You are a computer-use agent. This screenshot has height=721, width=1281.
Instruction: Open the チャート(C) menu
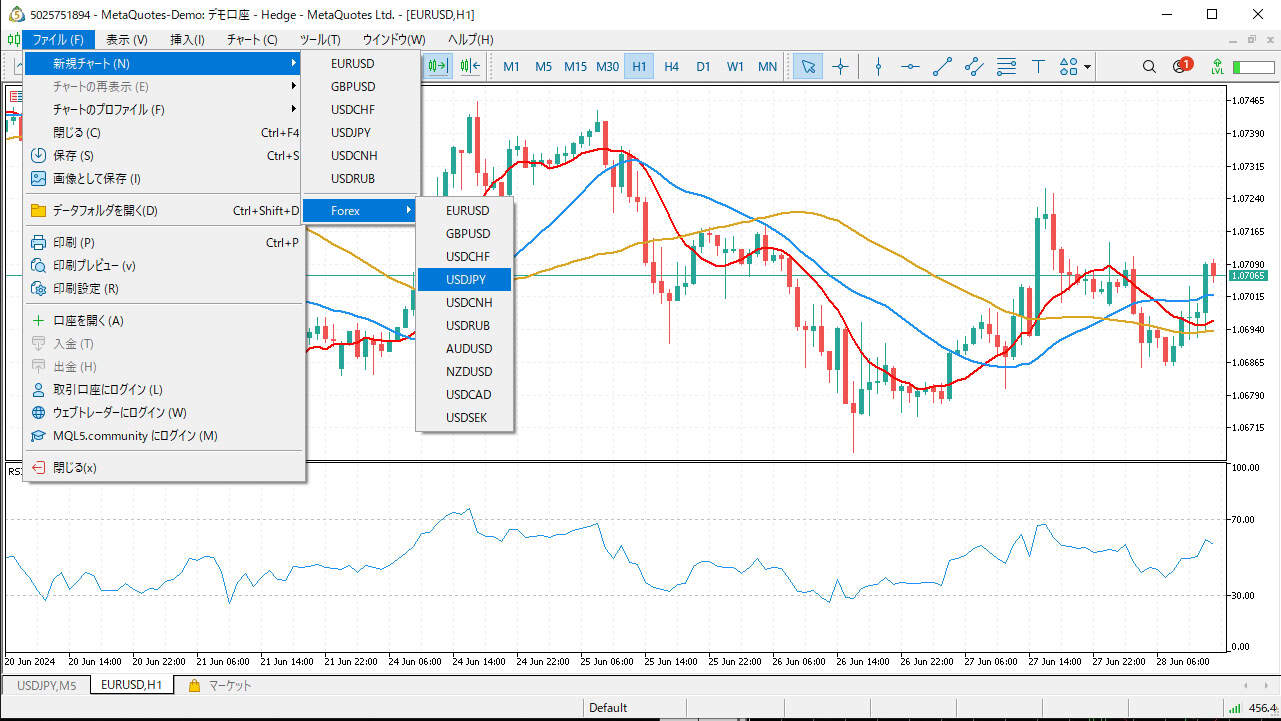coord(252,39)
